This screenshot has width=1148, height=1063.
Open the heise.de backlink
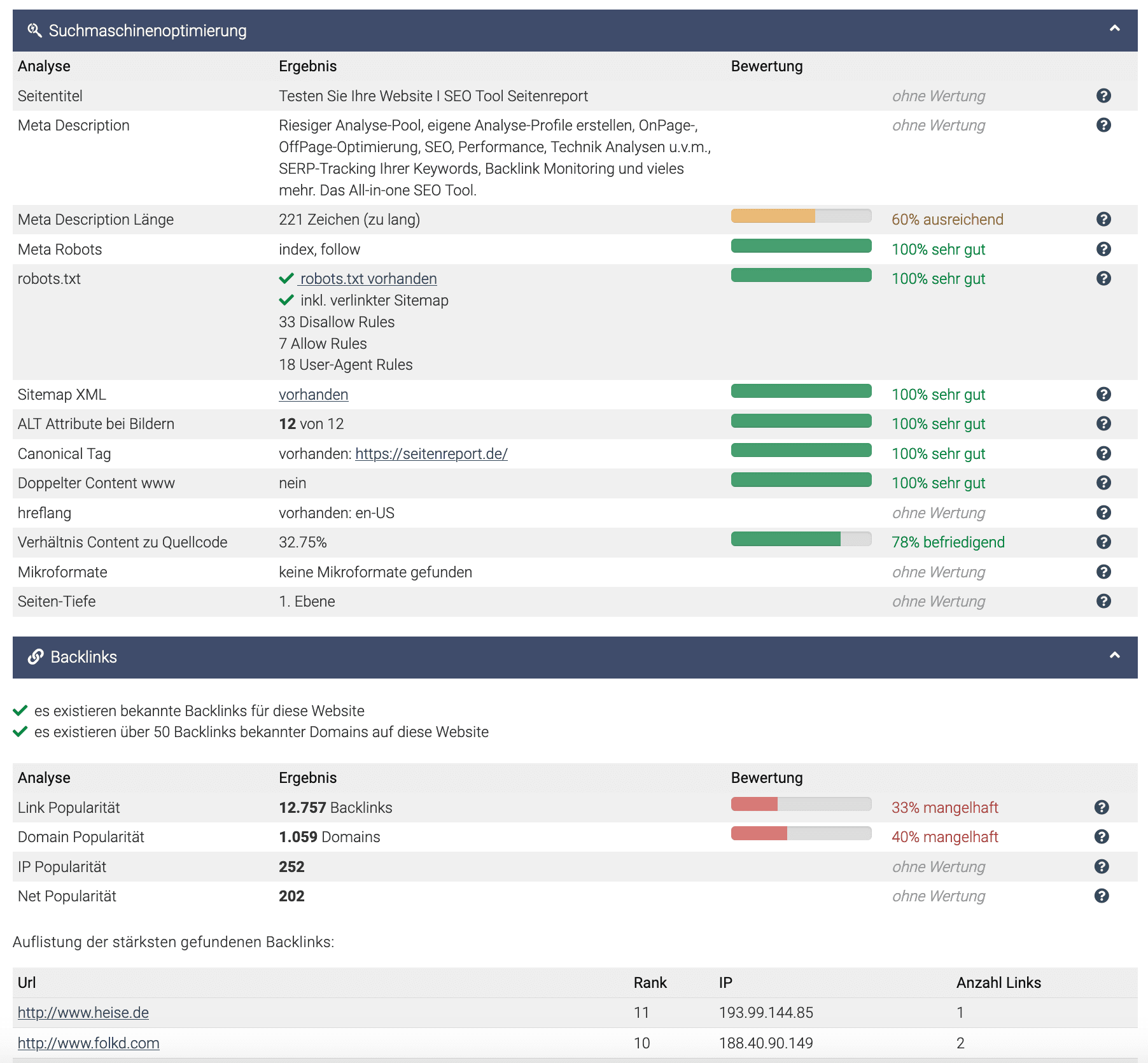[83, 1012]
